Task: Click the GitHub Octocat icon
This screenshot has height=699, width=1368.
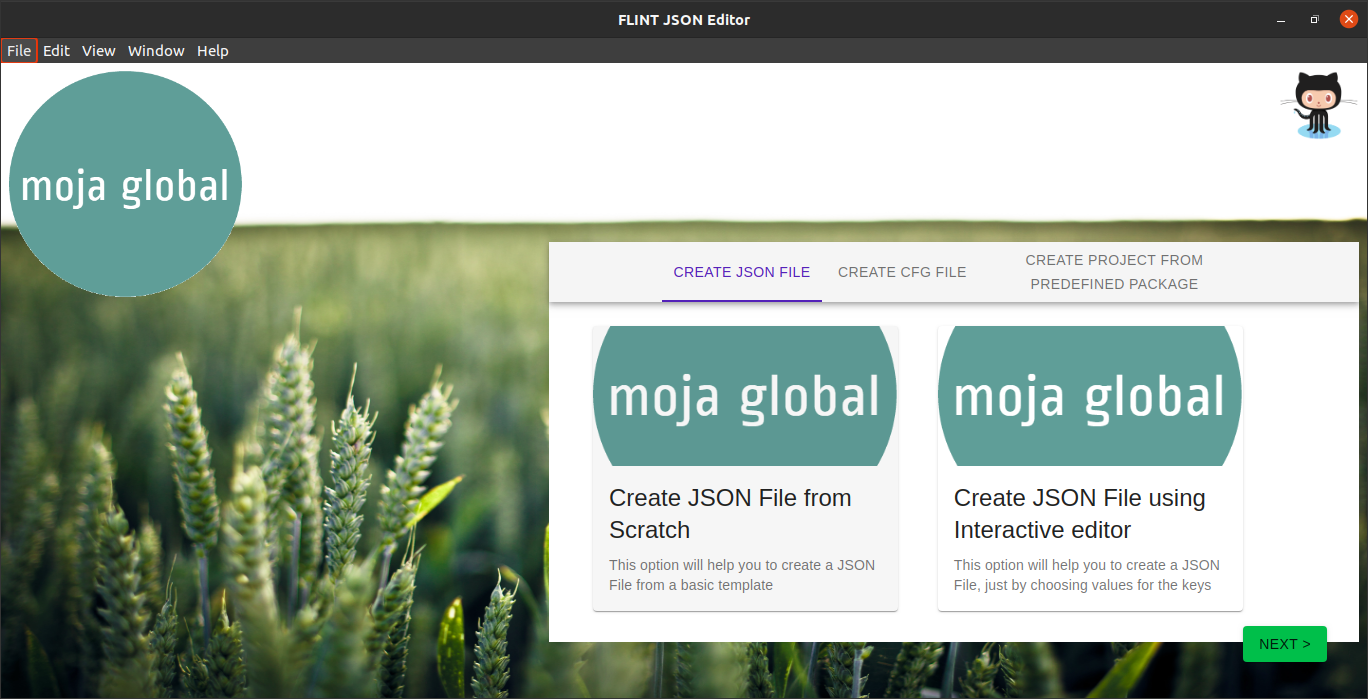Action: (x=1318, y=104)
